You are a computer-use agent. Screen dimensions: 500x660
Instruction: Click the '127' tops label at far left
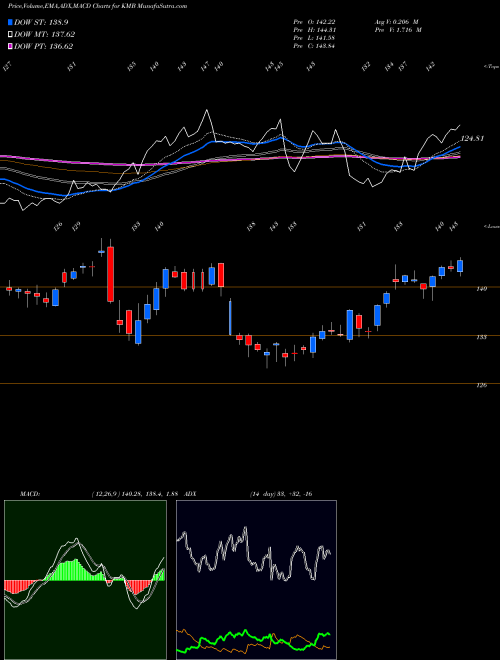tap(7, 67)
